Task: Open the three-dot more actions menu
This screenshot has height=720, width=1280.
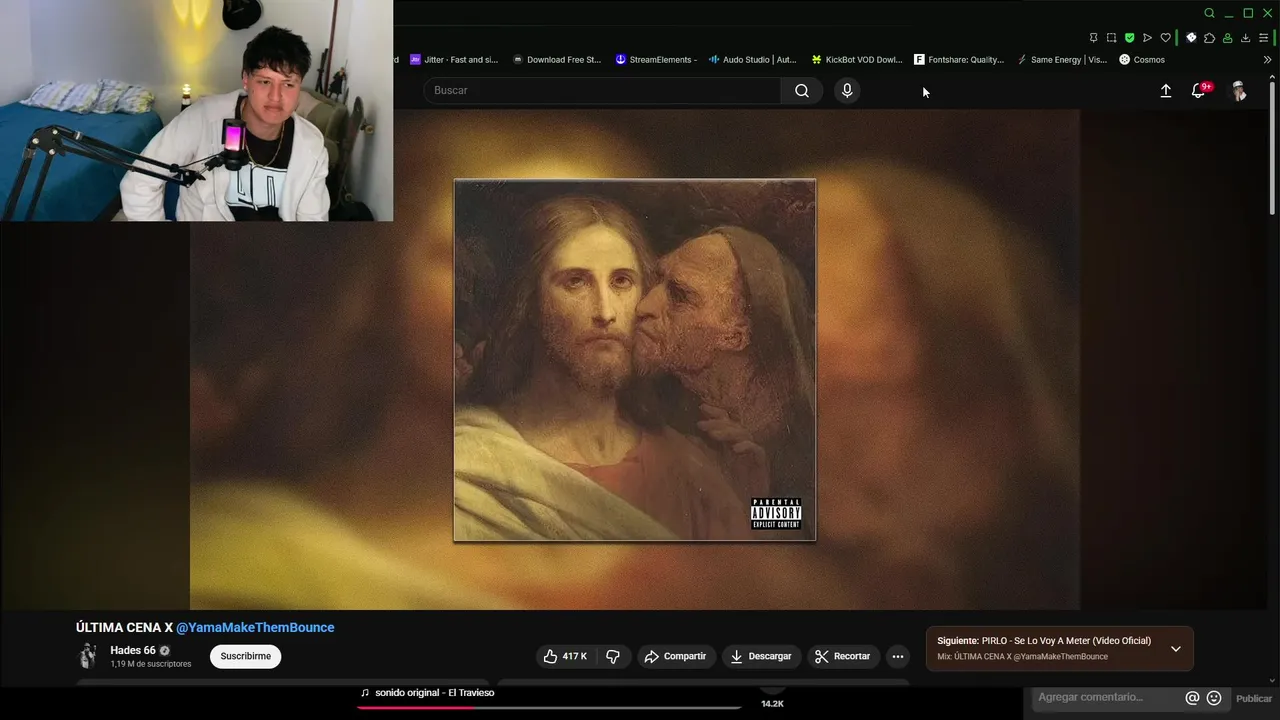Action: point(898,656)
